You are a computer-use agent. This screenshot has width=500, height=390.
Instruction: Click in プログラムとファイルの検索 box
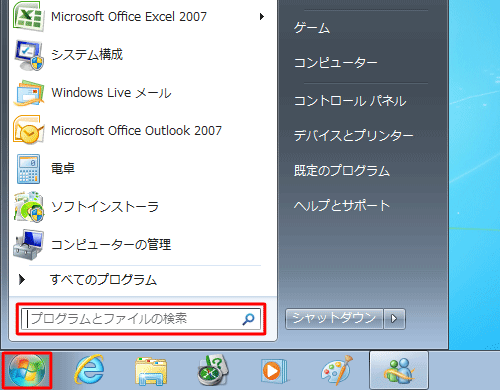coord(141,319)
